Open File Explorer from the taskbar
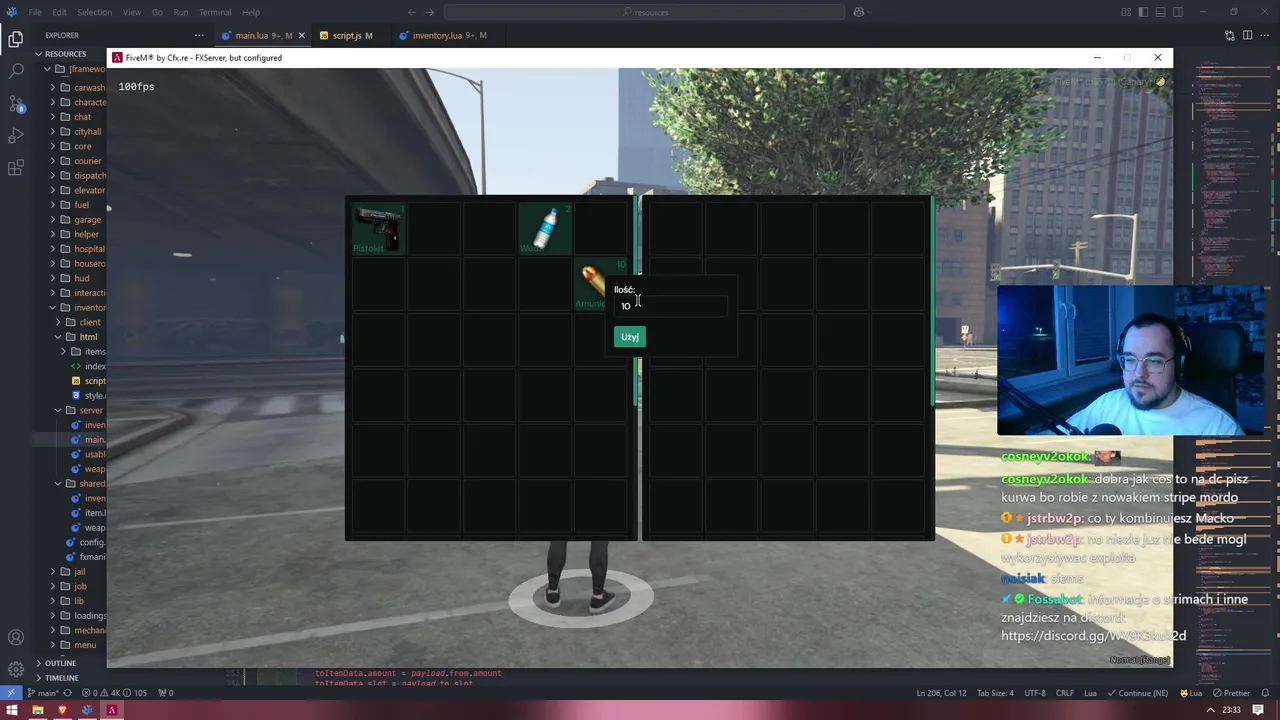Viewport: 1280px width, 720px height. pyautogui.click(x=37, y=711)
